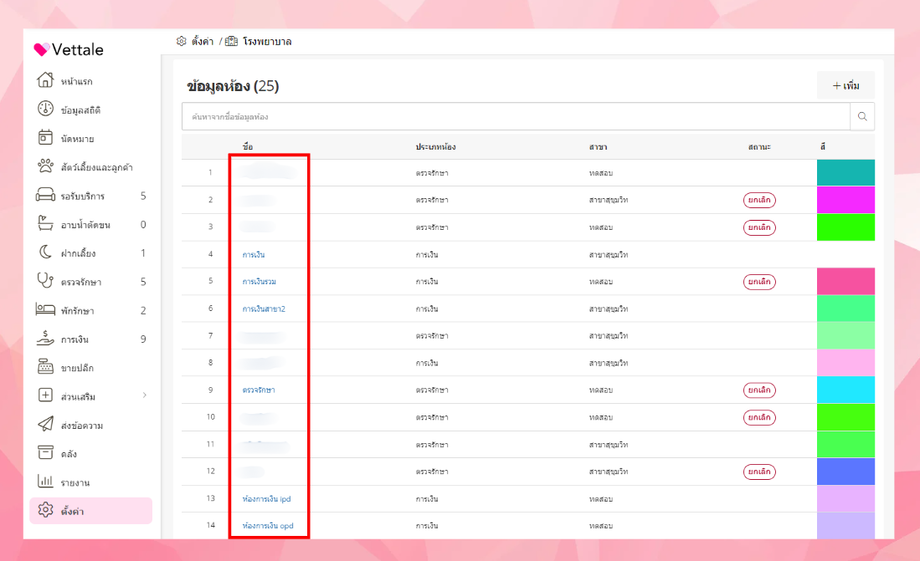Click the ยกเลิก badge in row 5
The height and width of the screenshot is (561, 920).
[759, 282]
